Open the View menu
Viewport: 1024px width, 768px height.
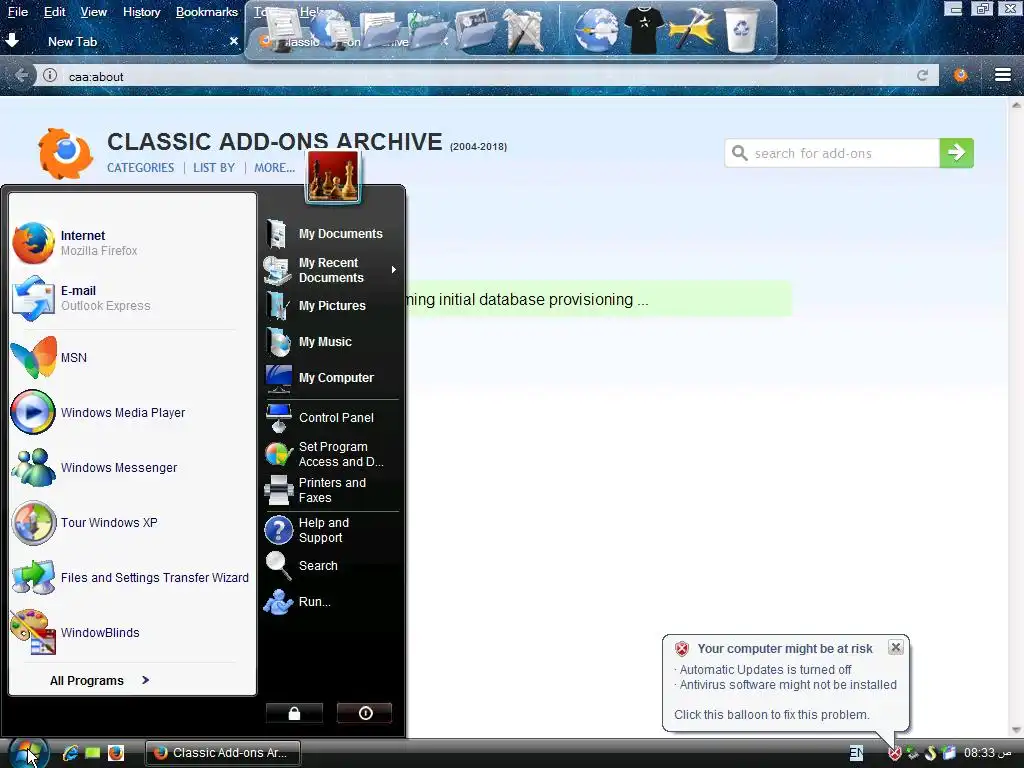coord(93,12)
